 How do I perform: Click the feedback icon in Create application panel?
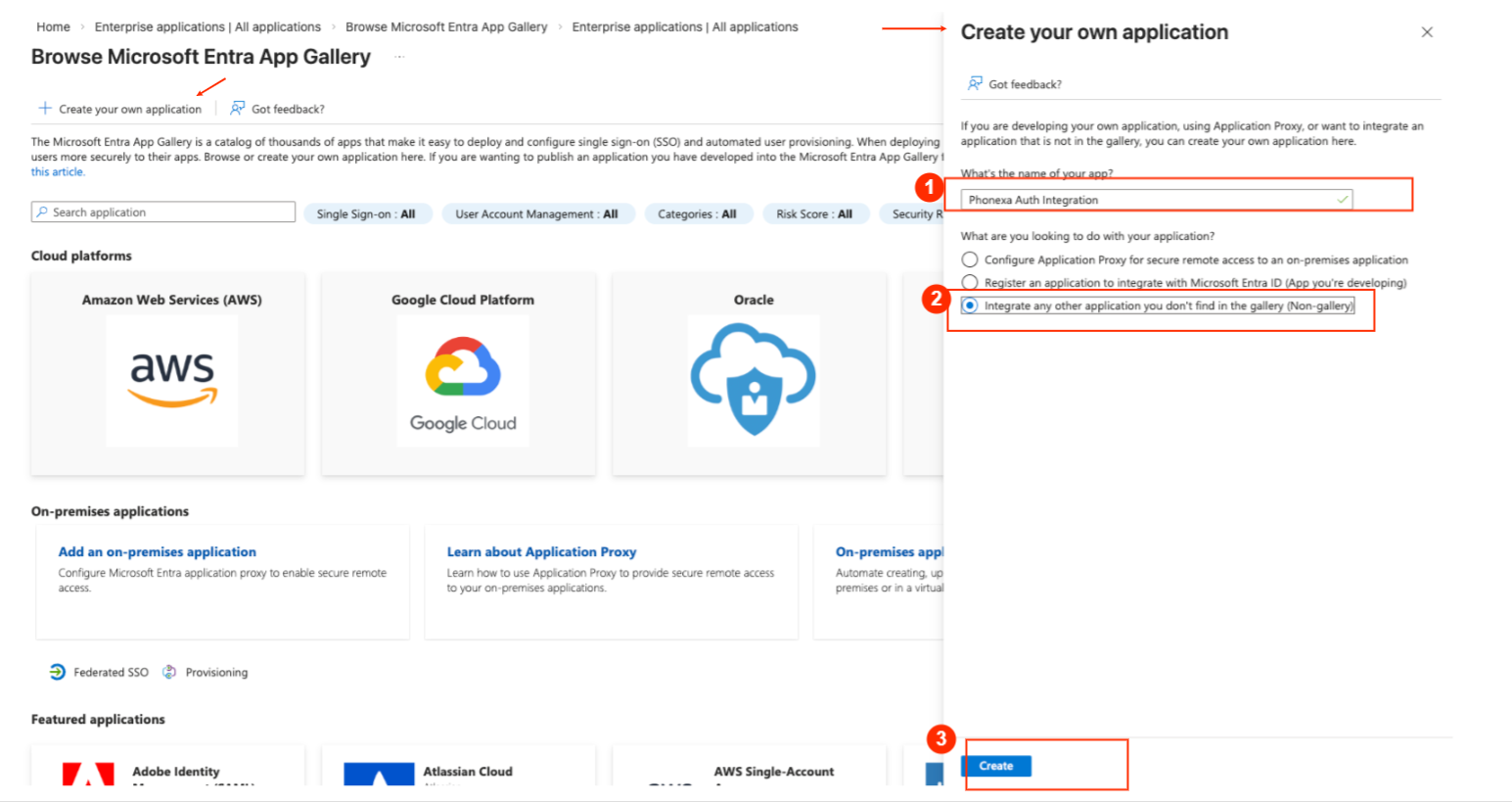coord(975,84)
